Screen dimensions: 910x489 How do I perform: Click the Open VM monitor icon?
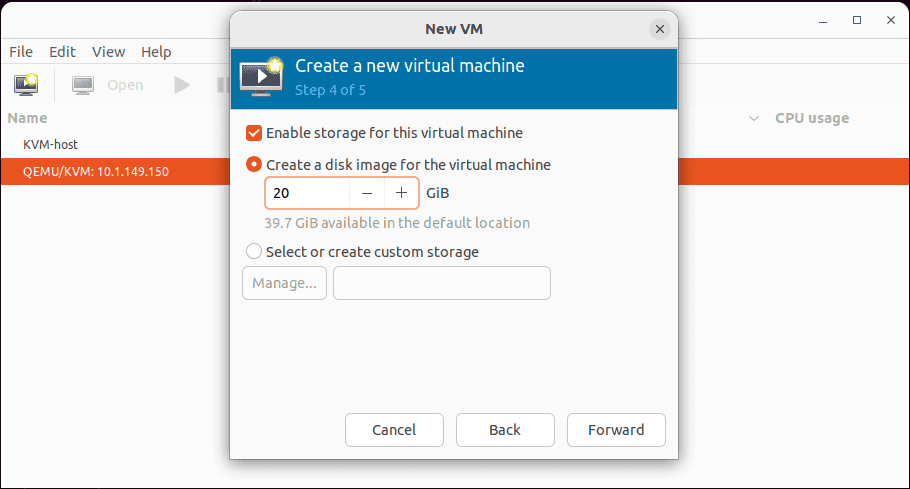pos(83,85)
